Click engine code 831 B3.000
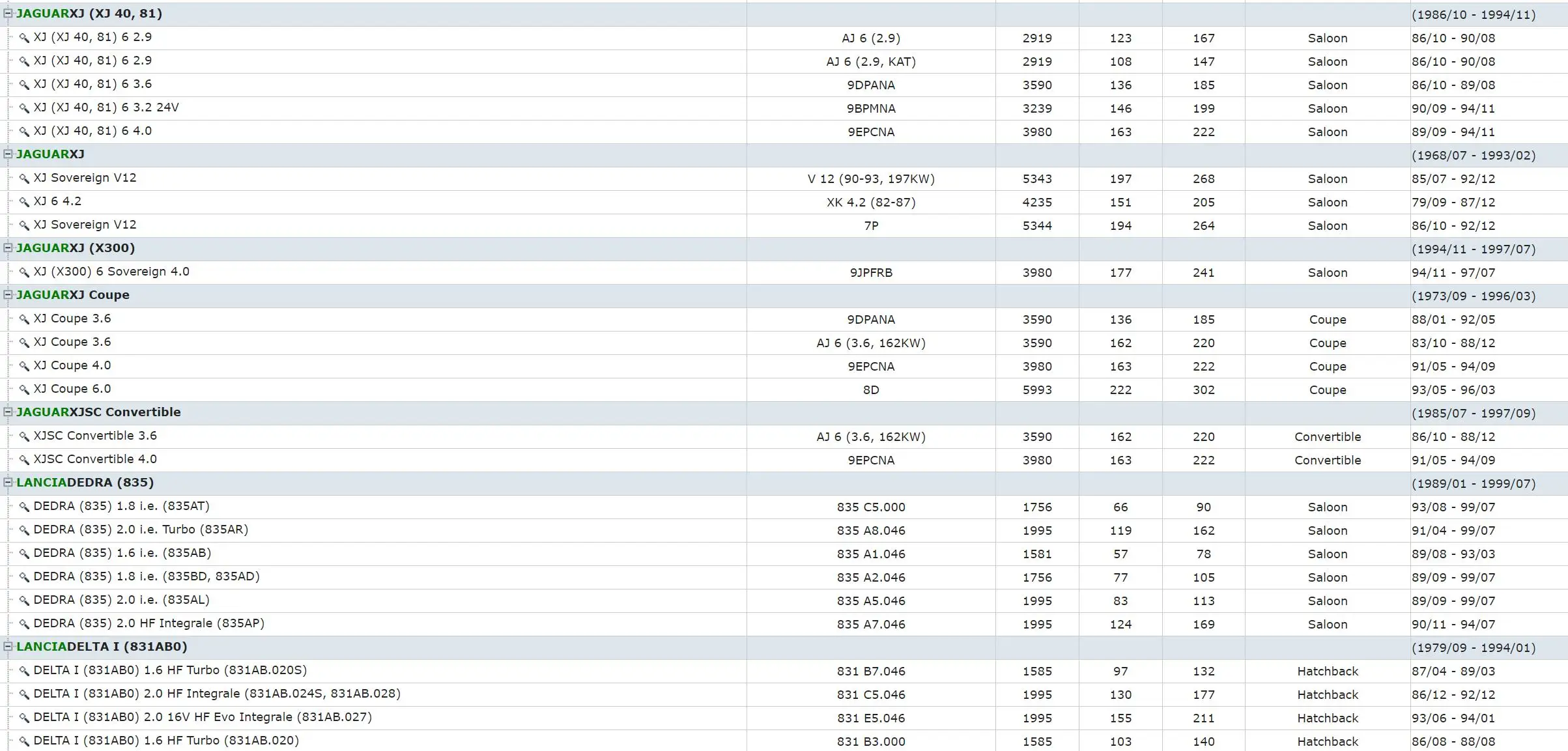 871,742
